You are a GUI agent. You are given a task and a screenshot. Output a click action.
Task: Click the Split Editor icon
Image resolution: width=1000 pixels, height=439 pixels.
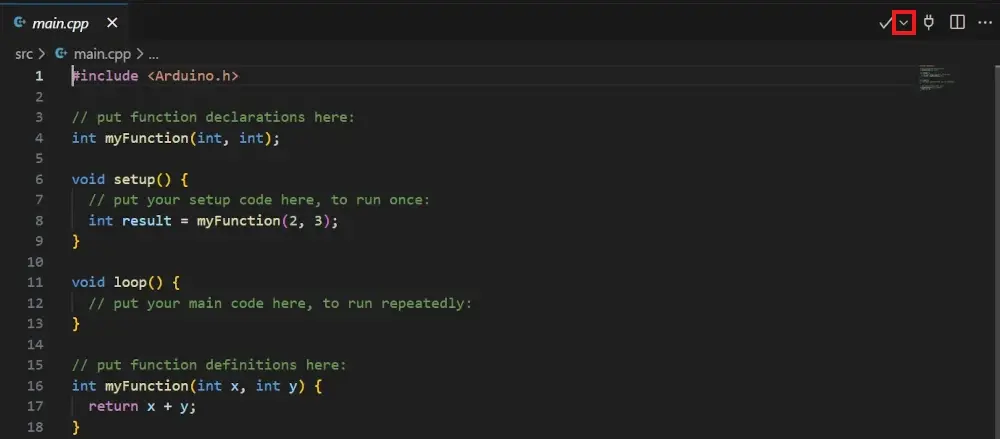coord(957,22)
